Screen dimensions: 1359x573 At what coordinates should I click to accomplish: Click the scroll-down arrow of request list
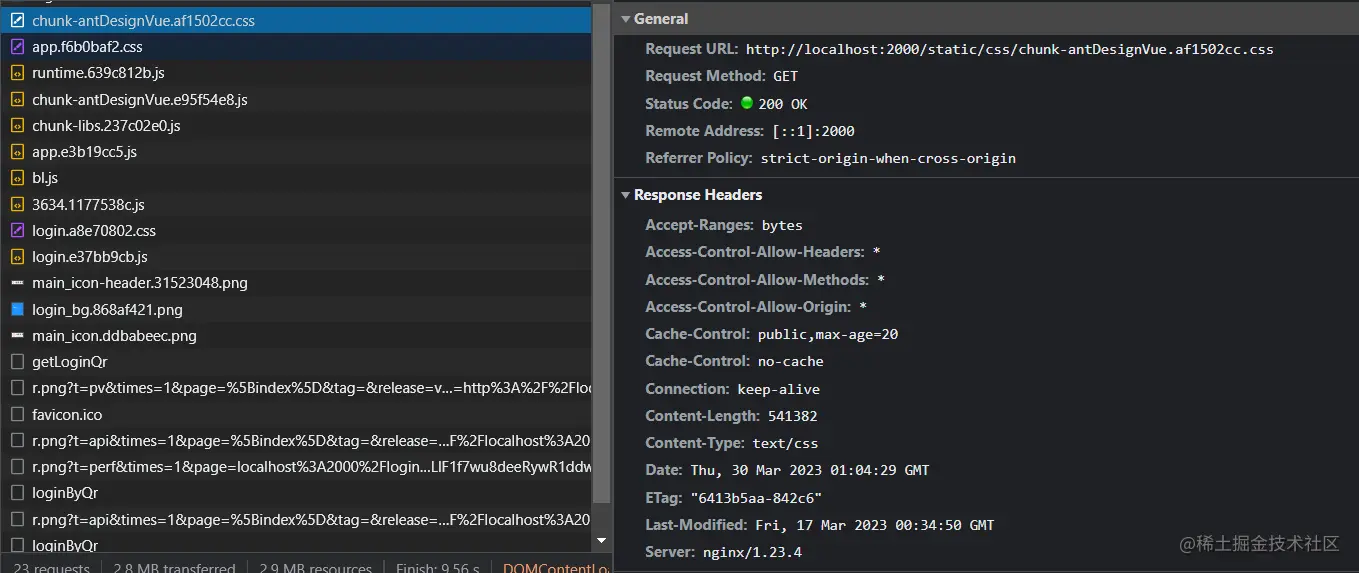pos(601,540)
